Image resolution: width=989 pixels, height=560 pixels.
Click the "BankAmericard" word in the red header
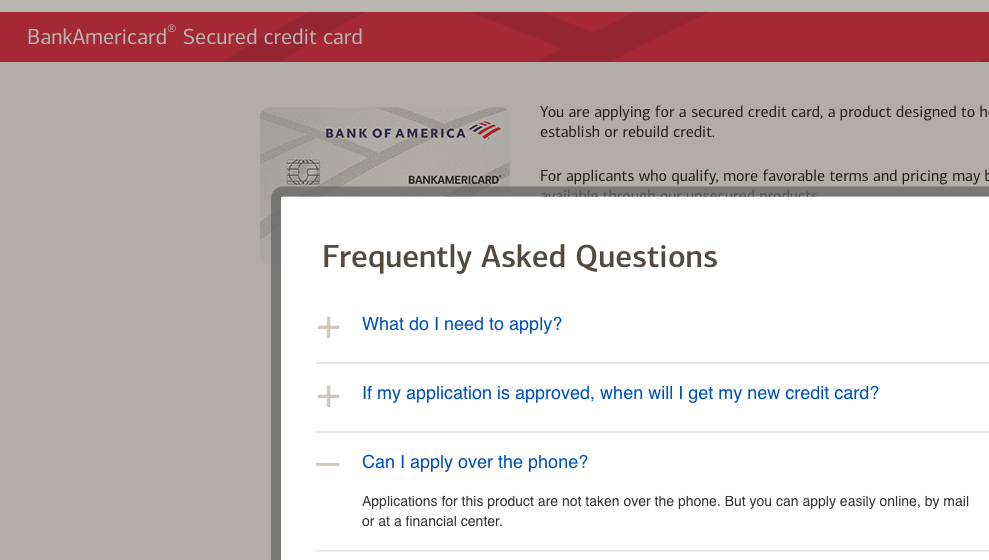click(97, 37)
